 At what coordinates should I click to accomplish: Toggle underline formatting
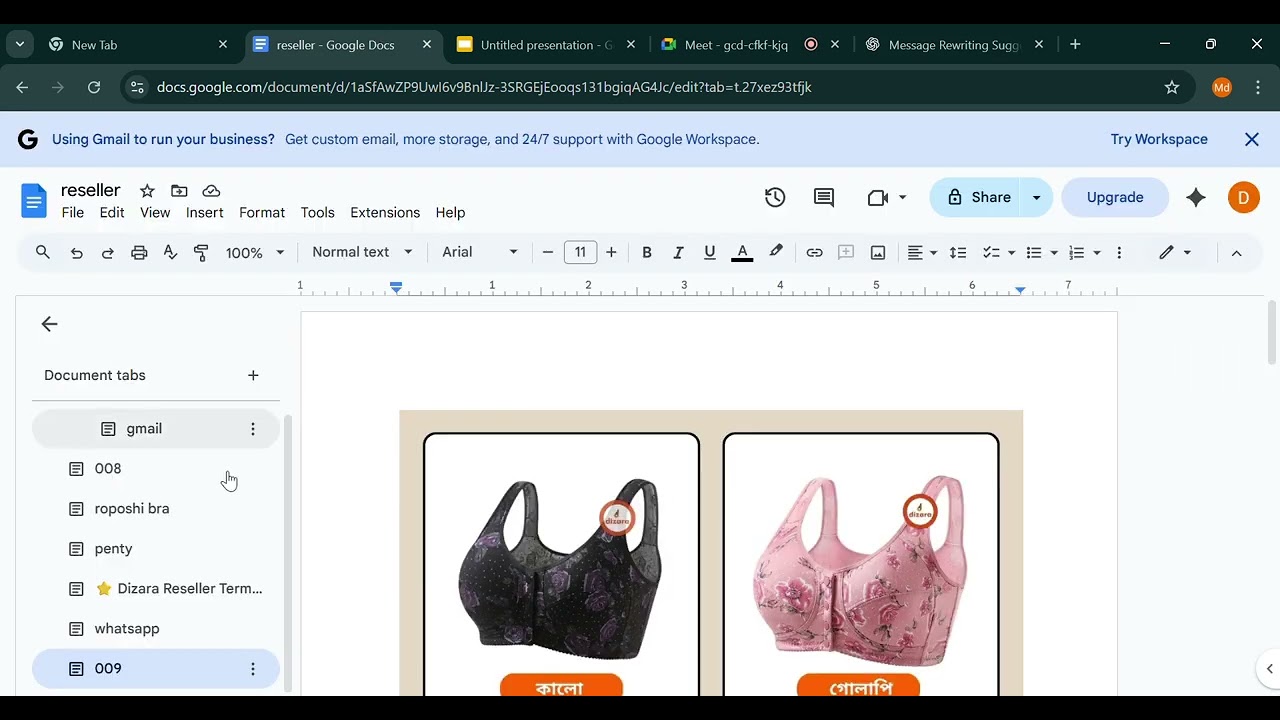click(710, 253)
